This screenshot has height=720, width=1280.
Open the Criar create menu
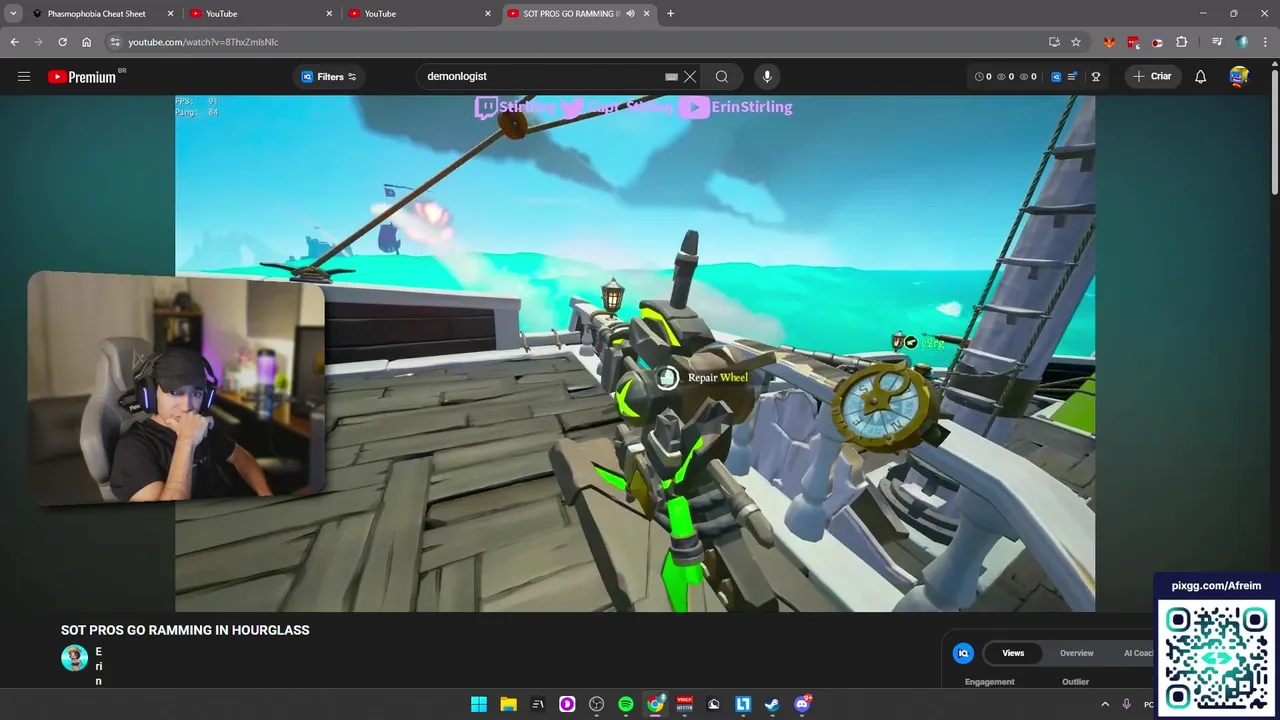point(1152,76)
